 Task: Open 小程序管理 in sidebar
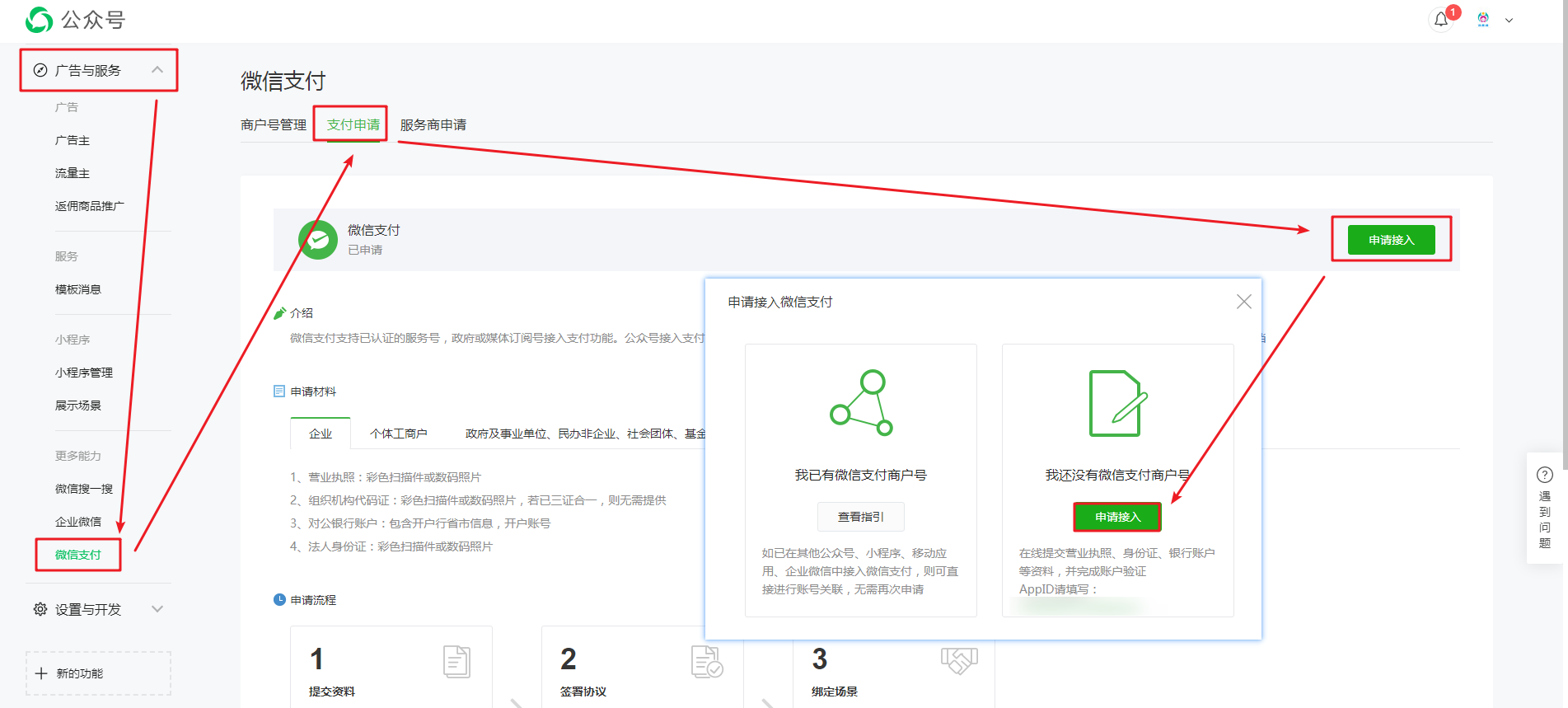[x=84, y=373]
